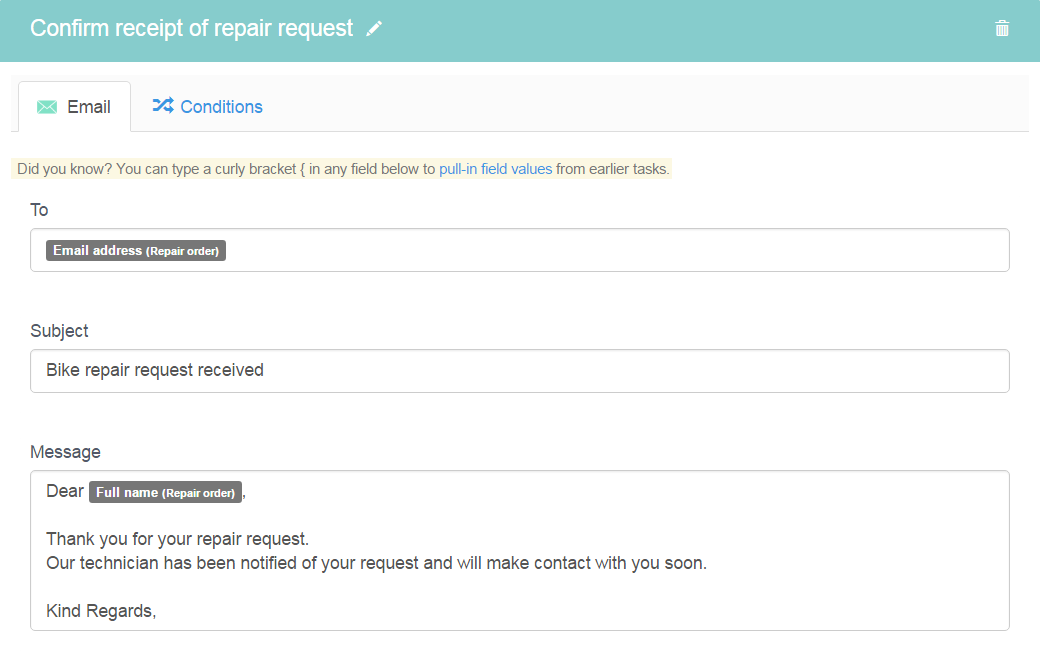Click the pencil icon to rename task
The height and width of the screenshot is (667, 1040).
[374, 29]
